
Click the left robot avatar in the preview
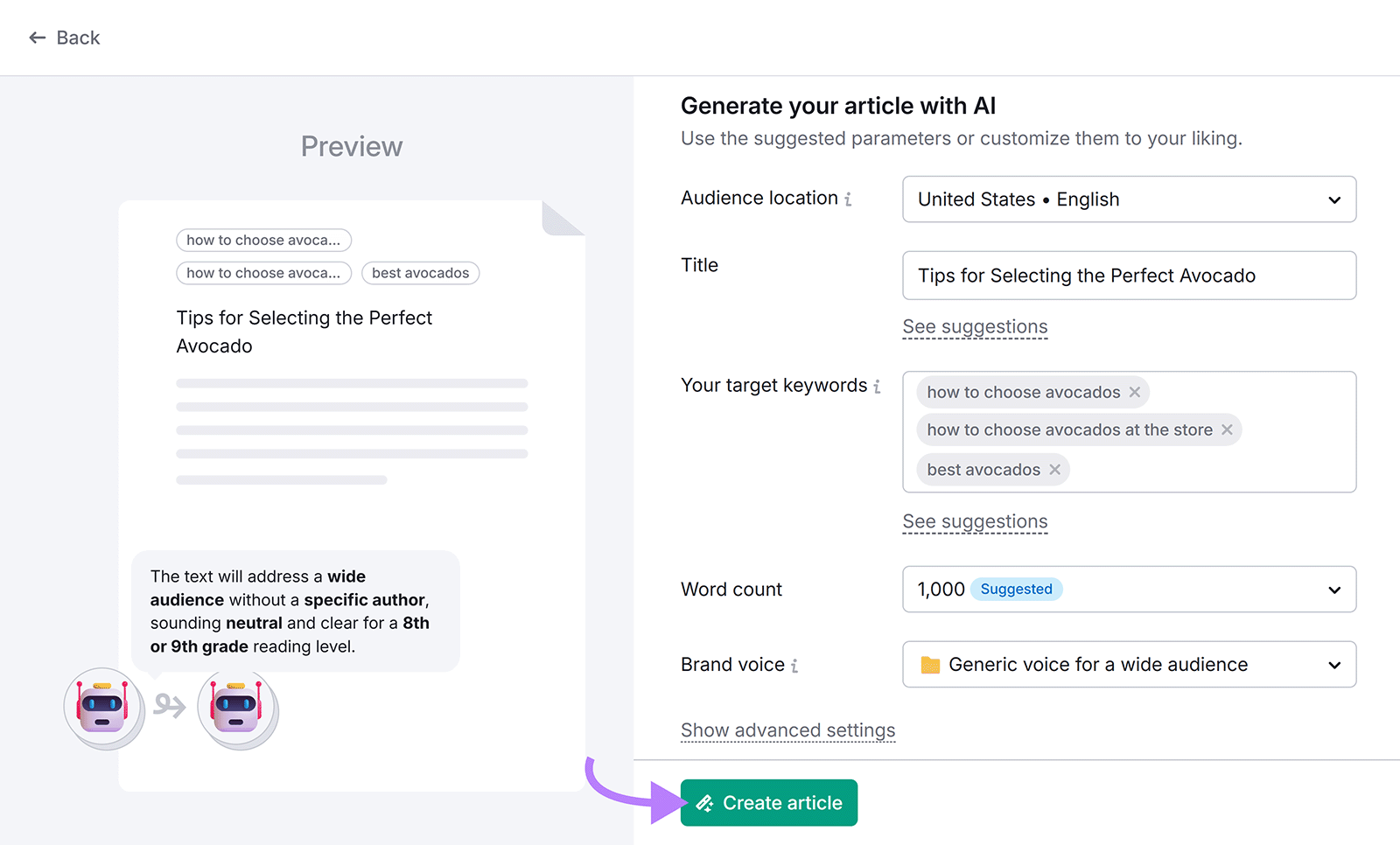click(x=102, y=708)
